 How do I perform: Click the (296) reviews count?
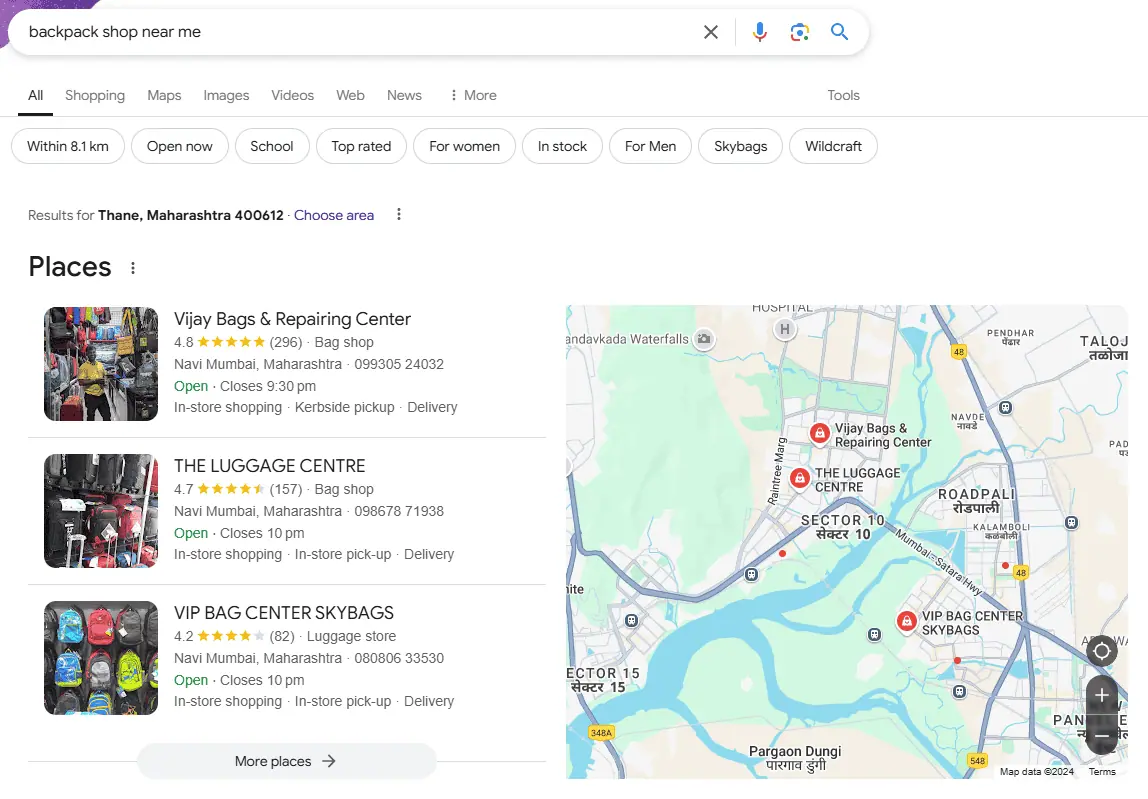pyautogui.click(x=286, y=342)
